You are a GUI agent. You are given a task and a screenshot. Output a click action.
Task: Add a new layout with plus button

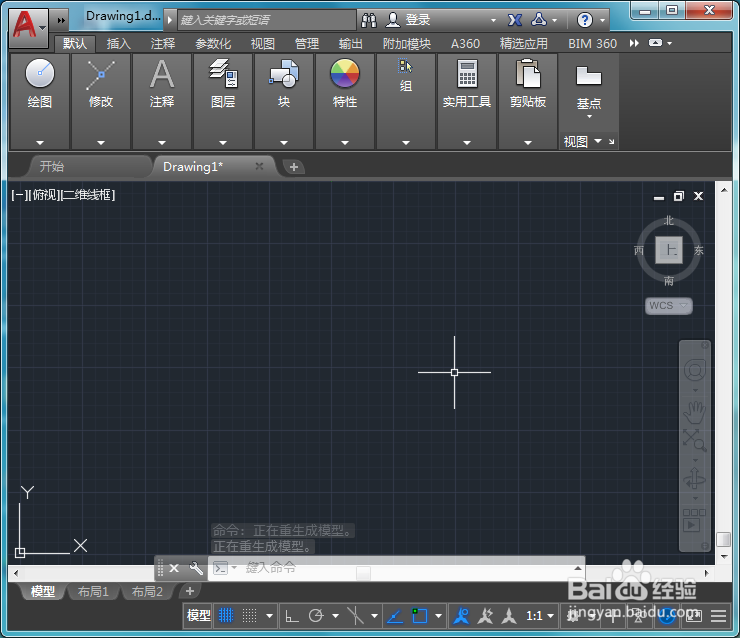(x=190, y=591)
